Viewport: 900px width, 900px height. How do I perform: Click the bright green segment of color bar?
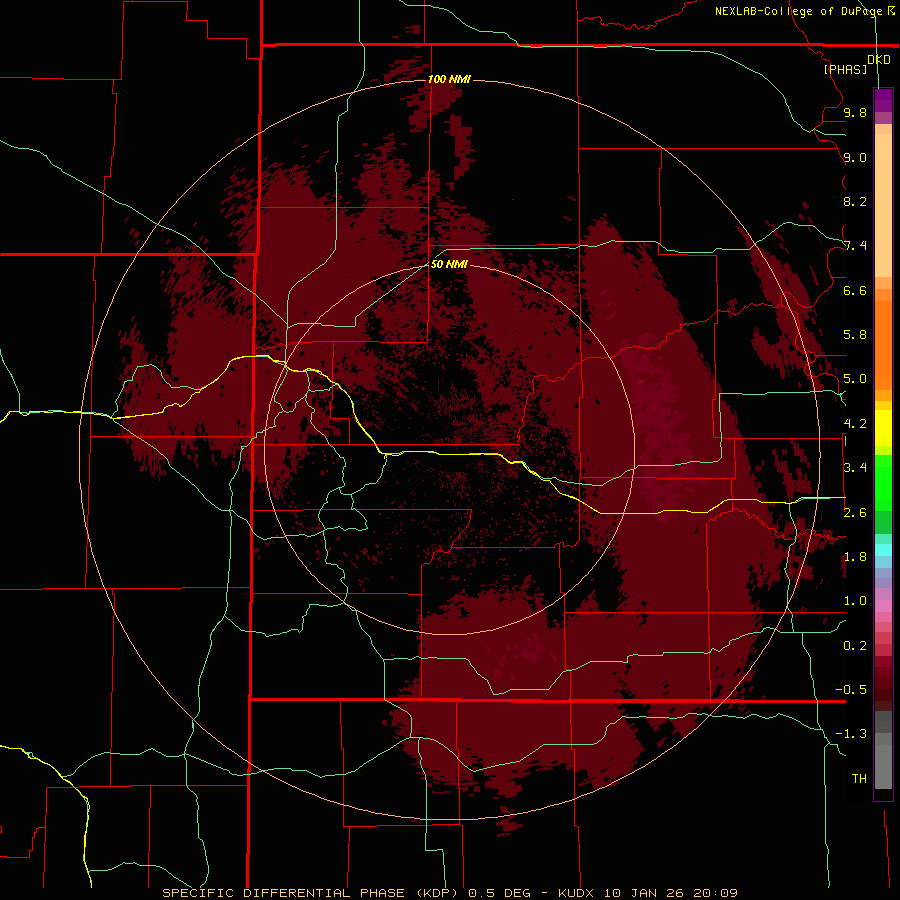click(883, 483)
